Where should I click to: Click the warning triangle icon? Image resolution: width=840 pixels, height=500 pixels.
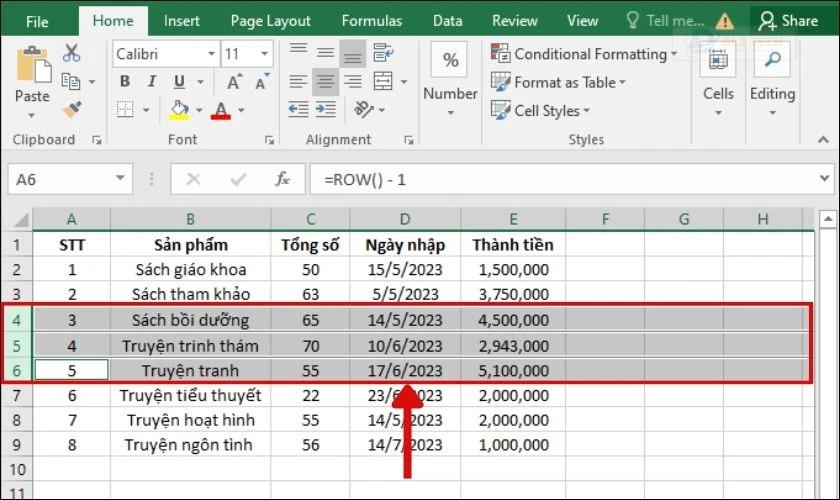point(725,21)
